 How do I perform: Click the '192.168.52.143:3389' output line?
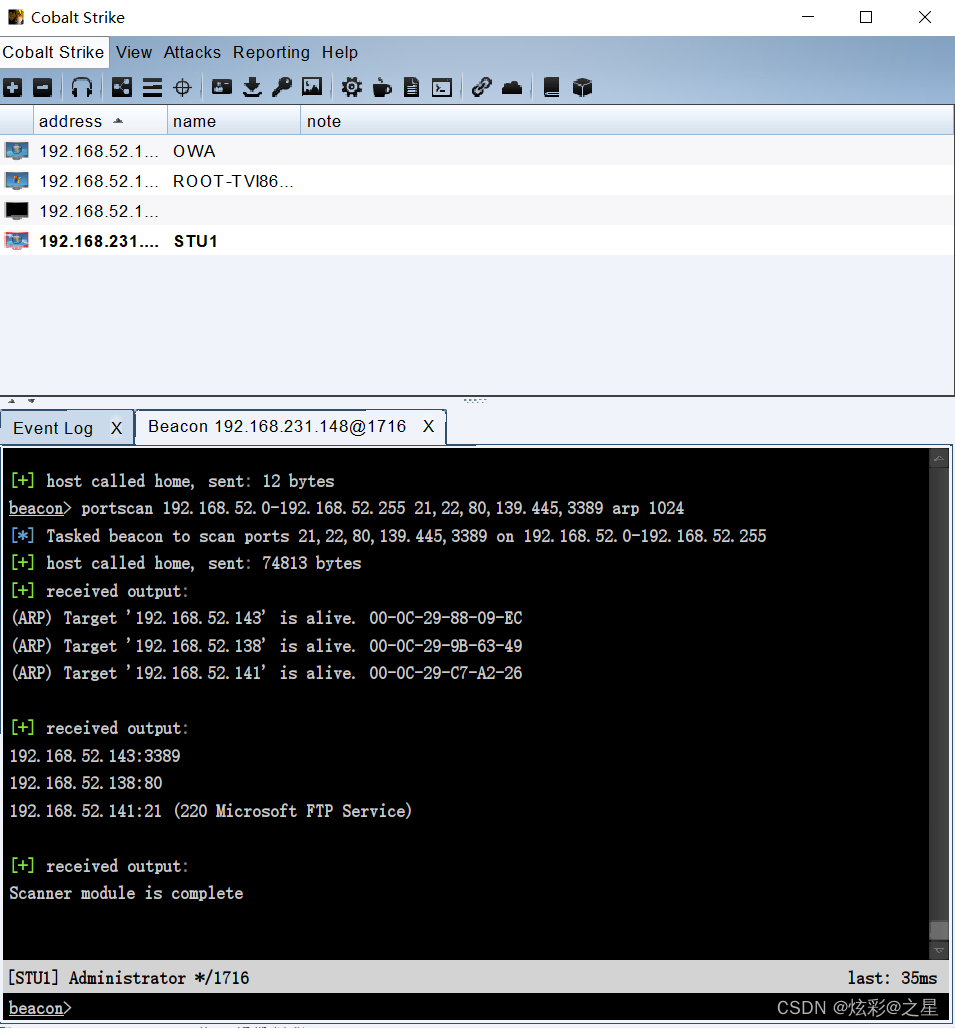click(x=94, y=756)
